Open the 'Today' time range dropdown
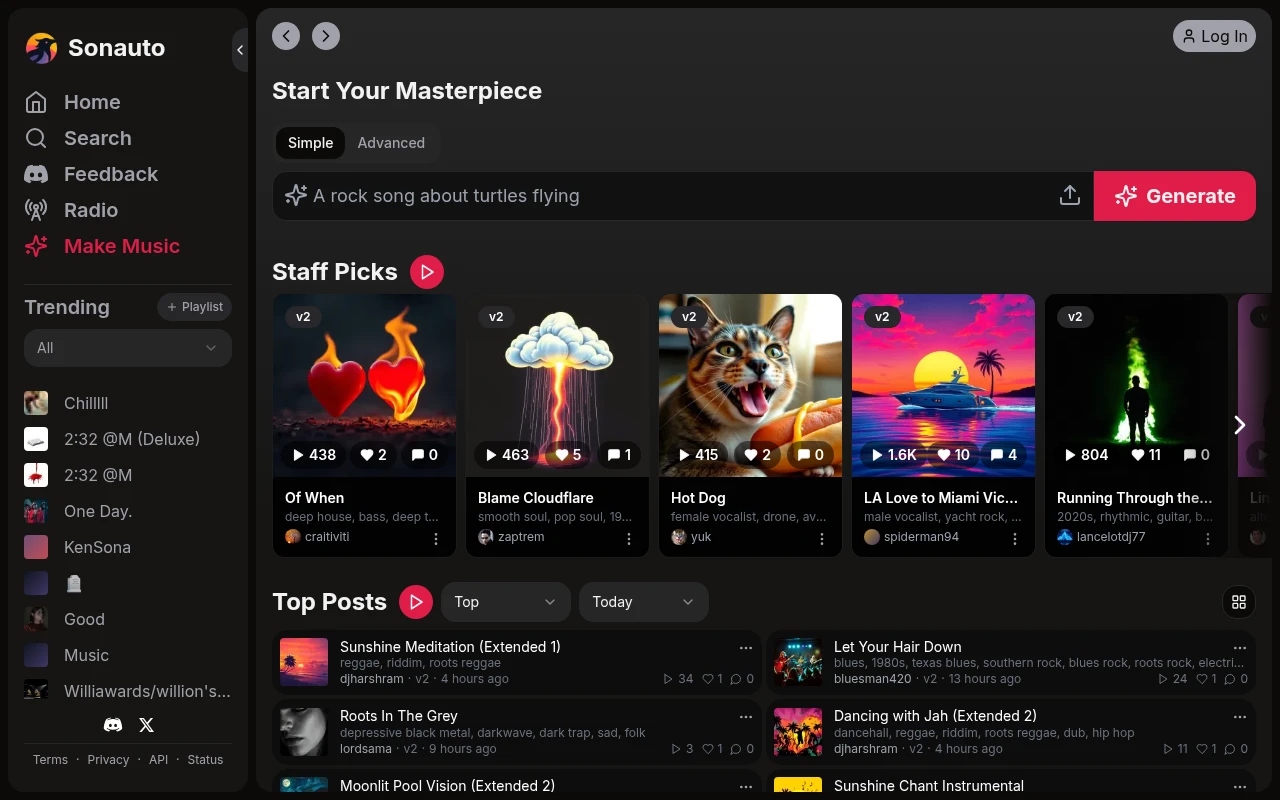Viewport: 1280px width, 800px height. [x=643, y=602]
